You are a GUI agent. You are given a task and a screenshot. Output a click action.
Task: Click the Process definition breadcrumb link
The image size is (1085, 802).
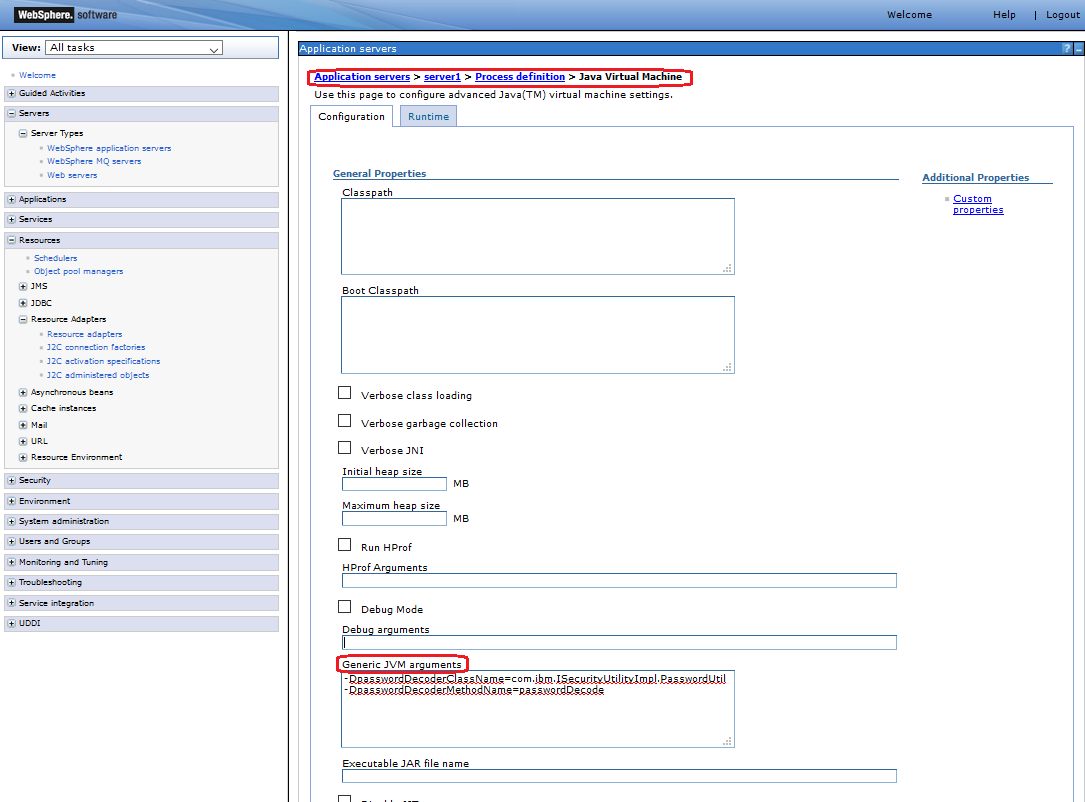(520, 77)
